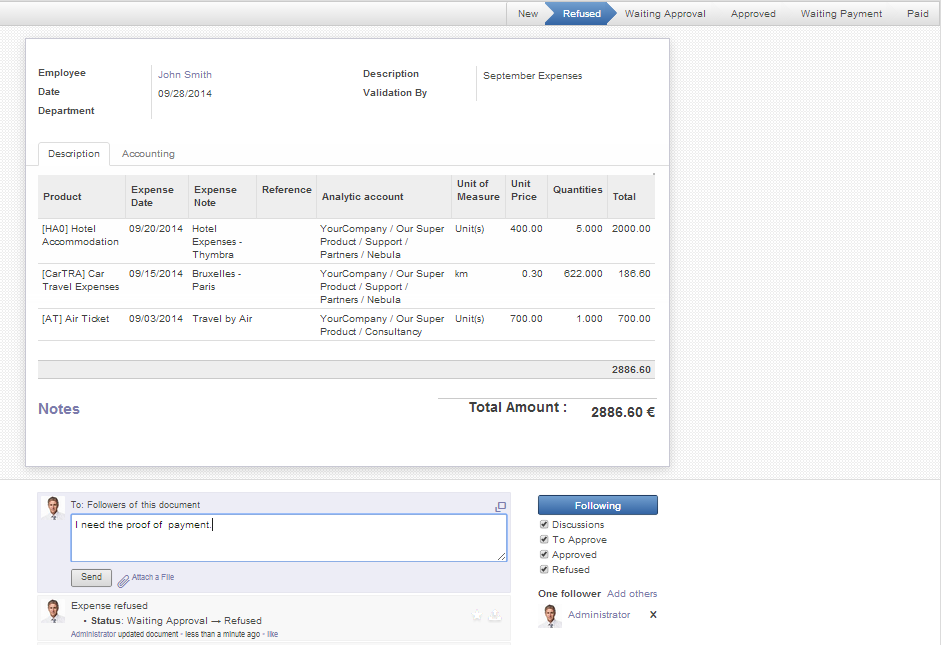Click the Administrator follower avatar
The image size is (941, 645).
[550, 616]
